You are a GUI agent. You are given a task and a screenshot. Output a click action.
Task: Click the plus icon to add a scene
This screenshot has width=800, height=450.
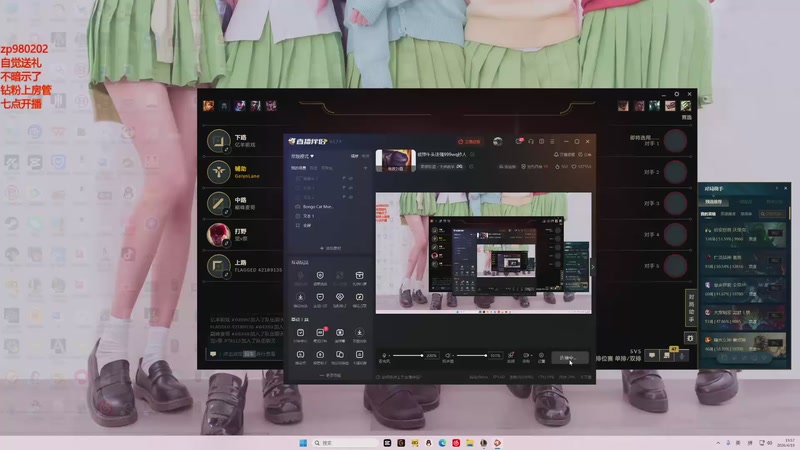[x=365, y=168]
